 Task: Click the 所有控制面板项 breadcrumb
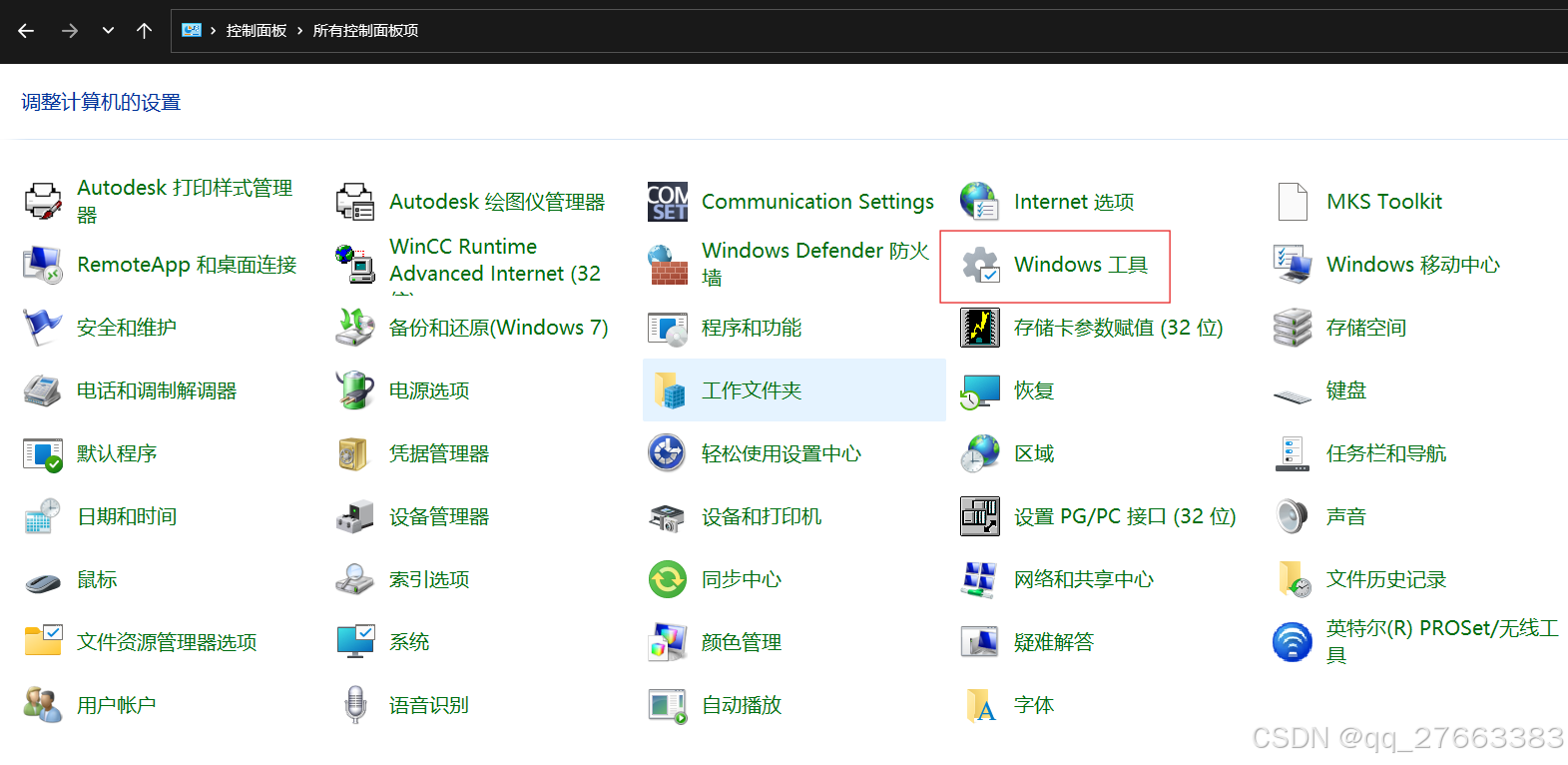365,31
